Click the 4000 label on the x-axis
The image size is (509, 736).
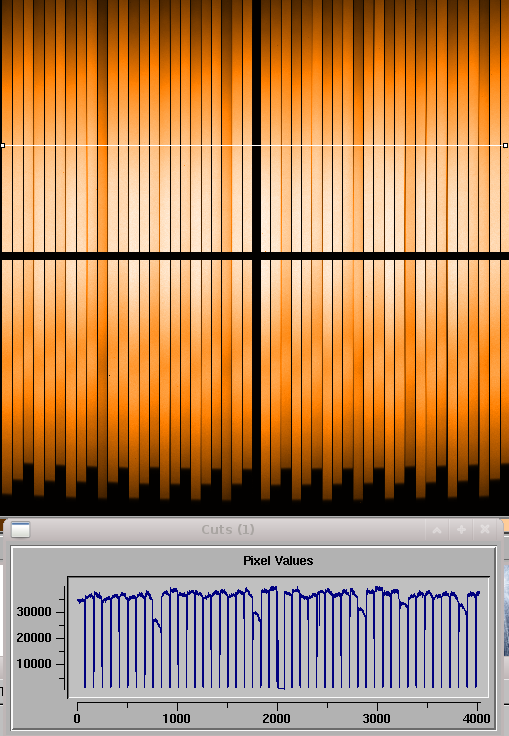pos(477,719)
